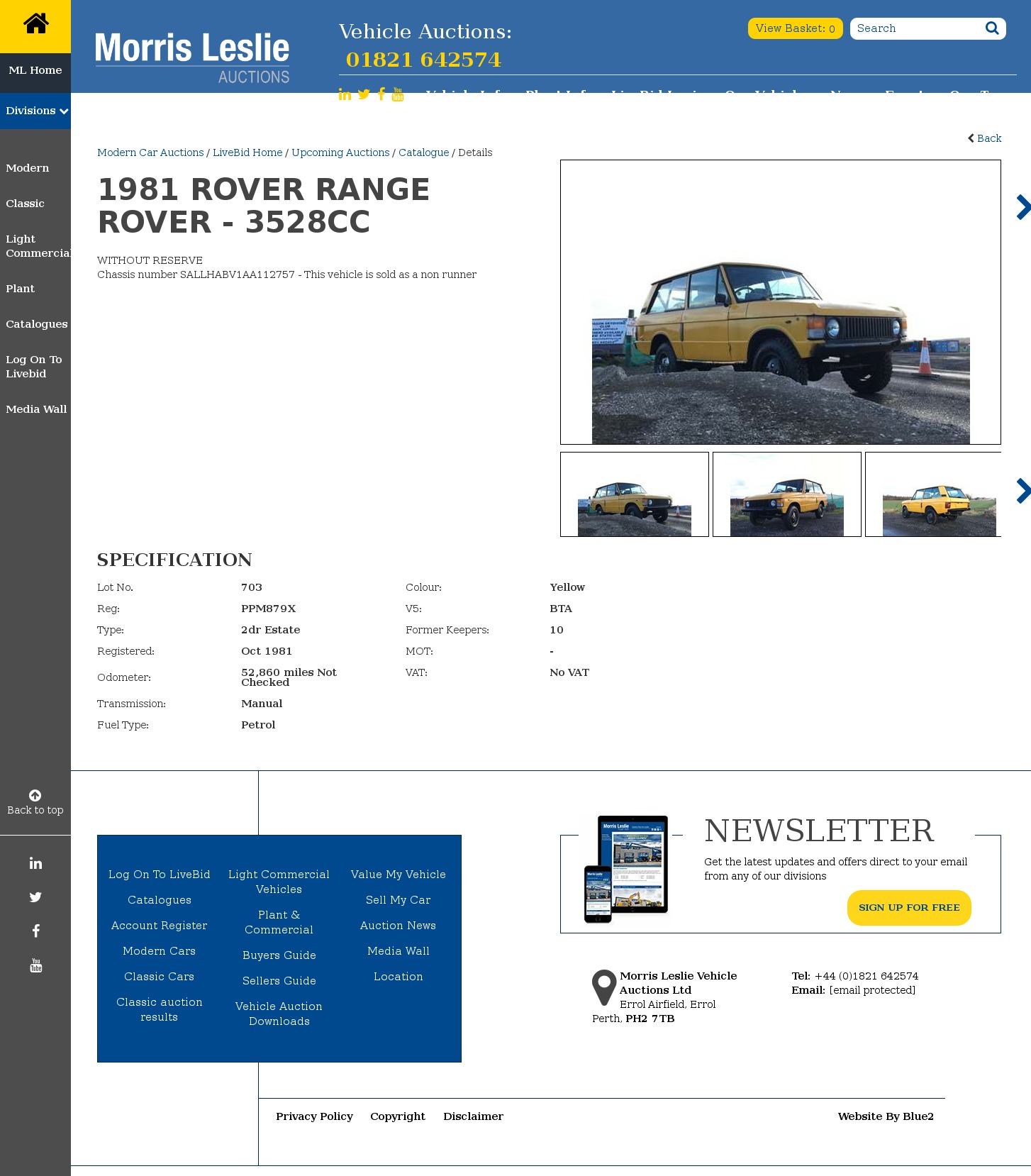The width and height of the screenshot is (1031, 1176).
Task: Open Log On To Livebid sidebar item
Action: tap(34, 367)
